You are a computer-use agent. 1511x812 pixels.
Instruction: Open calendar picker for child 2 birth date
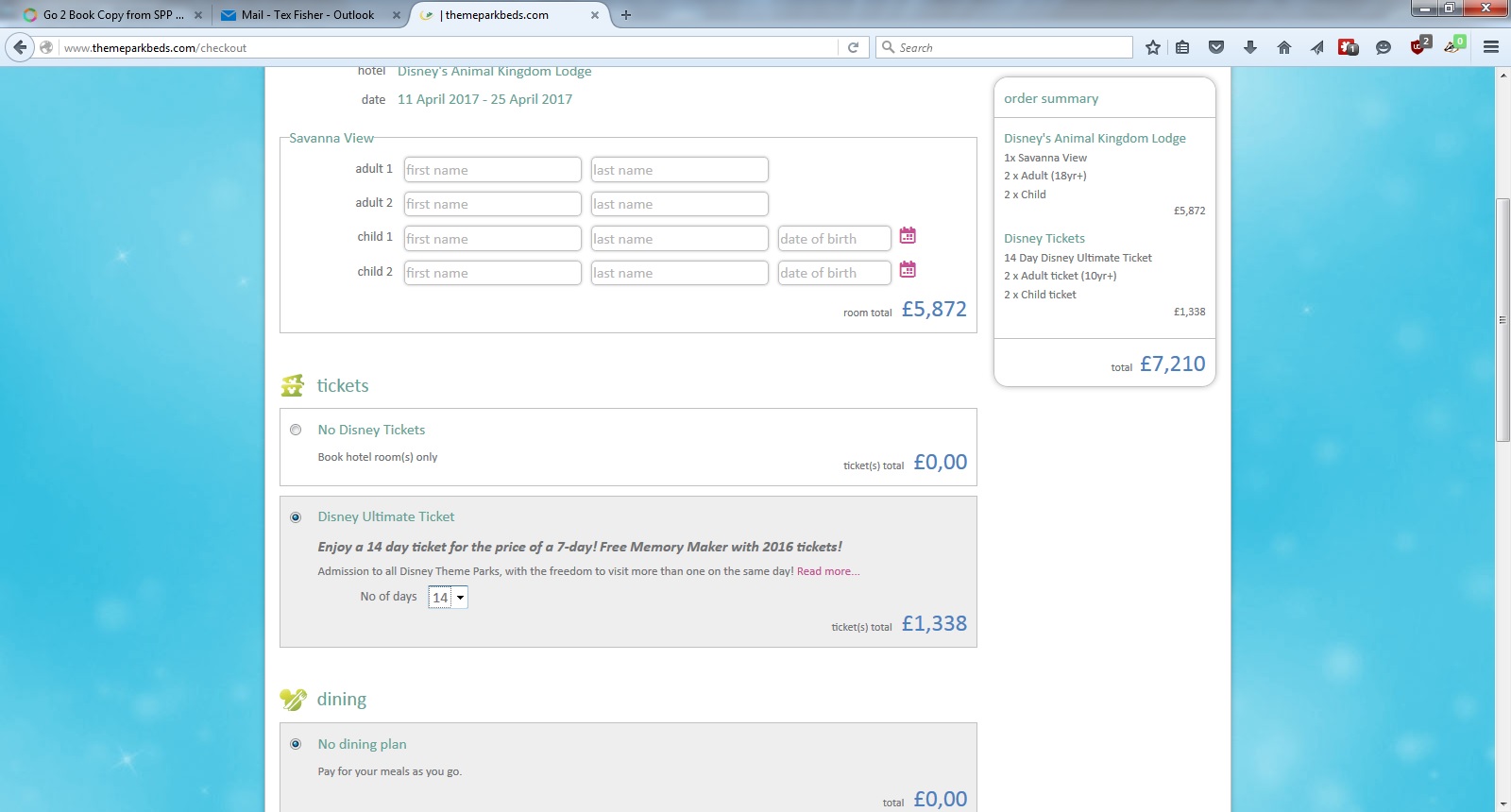point(908,269)
